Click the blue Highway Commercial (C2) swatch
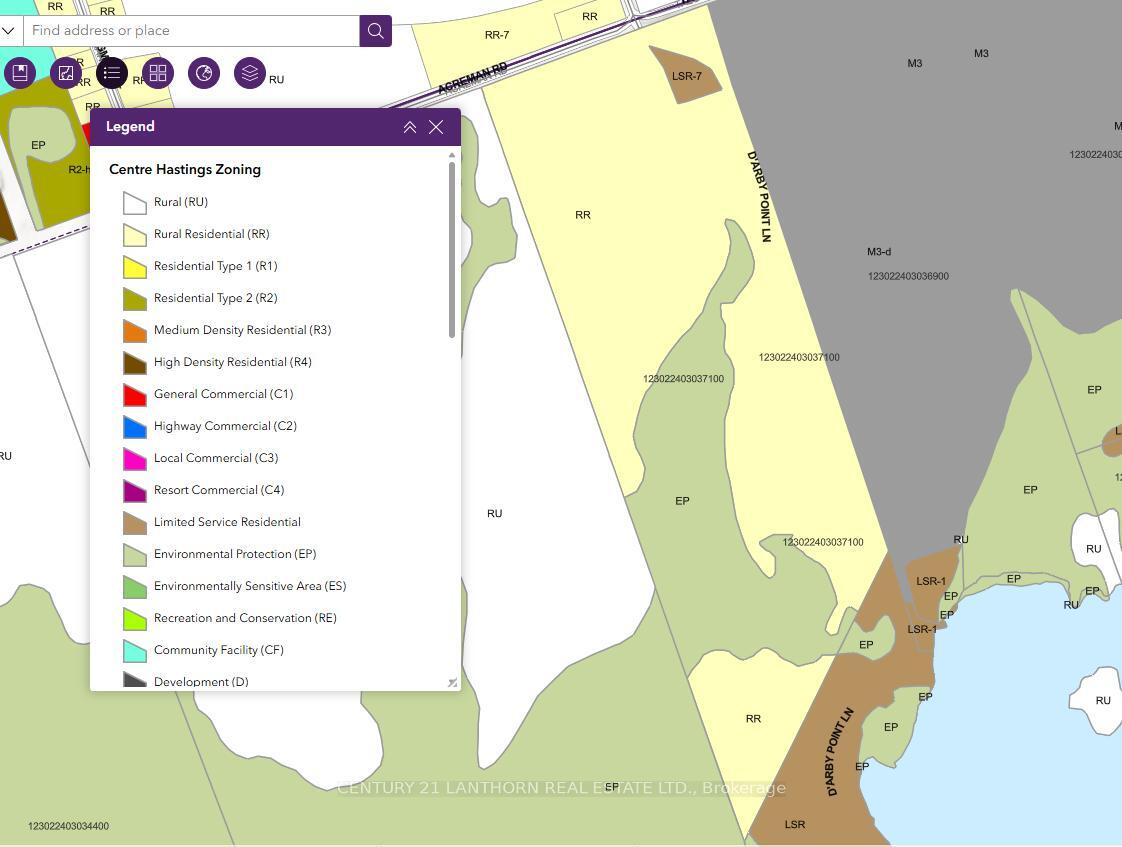Image resolution: width=1122 pixels, height=847 pixels. point(135,427)
